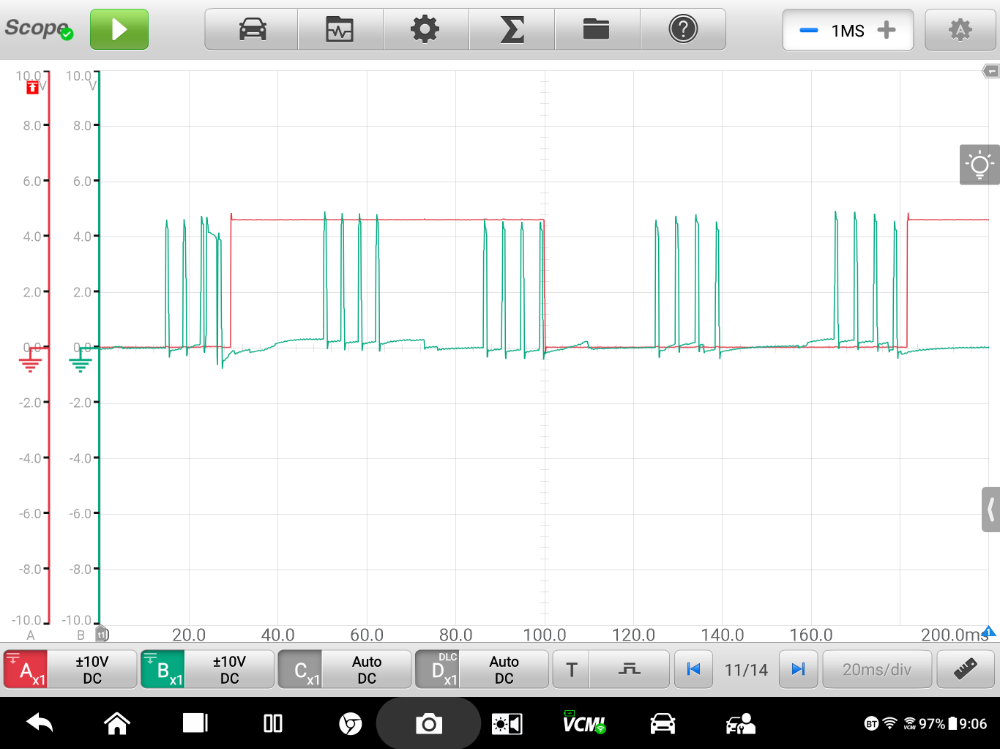1000x749 pixels.
Task: Open the waveform presets icon
Action: [340, 30]
